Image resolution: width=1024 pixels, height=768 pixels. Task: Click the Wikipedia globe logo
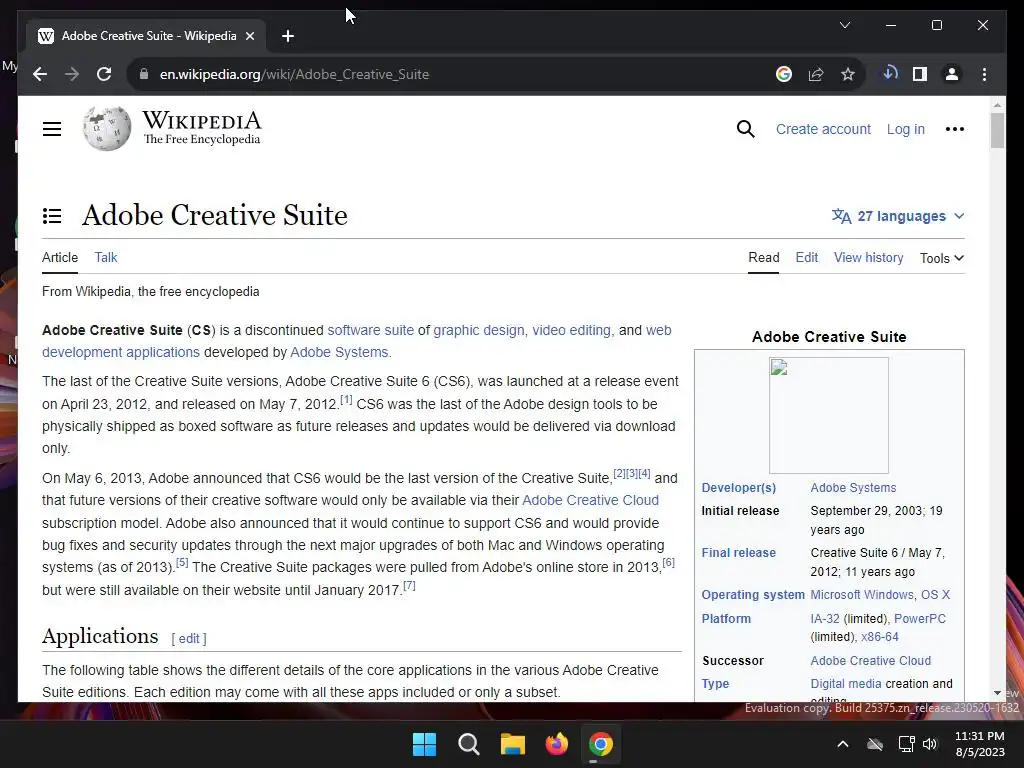click(107, 128)
